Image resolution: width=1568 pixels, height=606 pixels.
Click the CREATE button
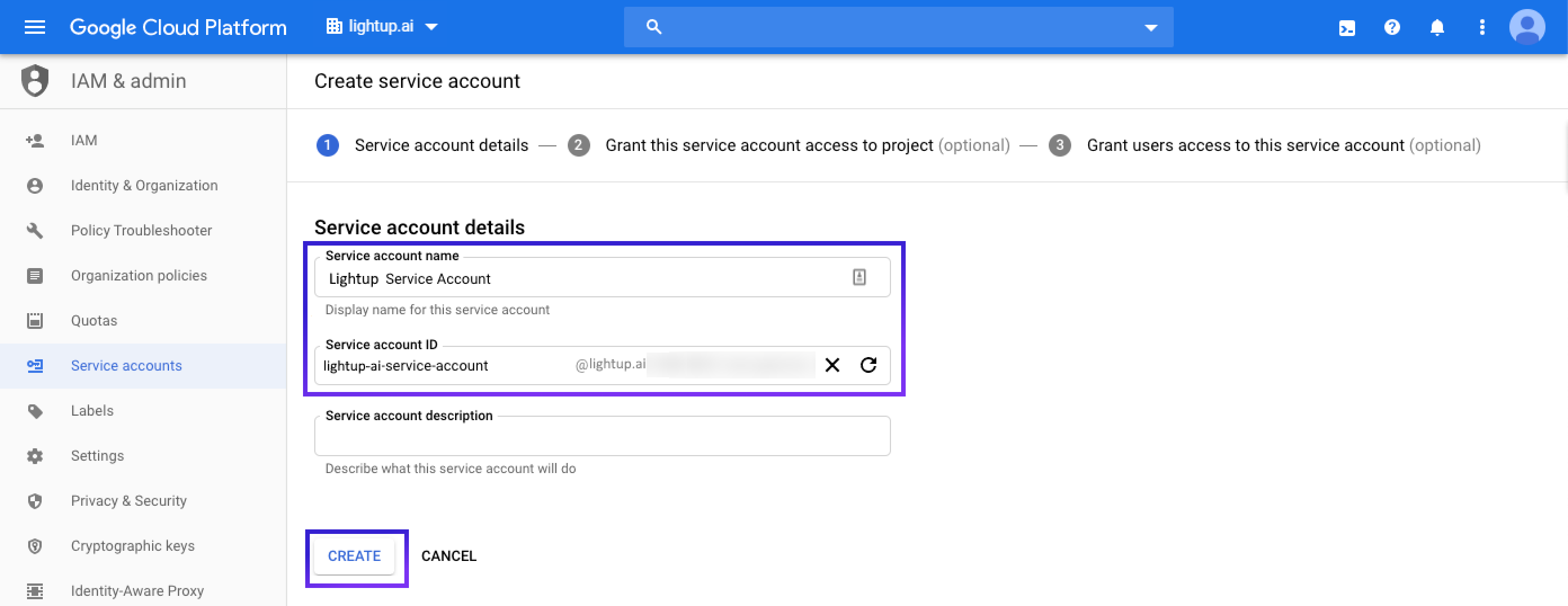click(x=354, y=556)
